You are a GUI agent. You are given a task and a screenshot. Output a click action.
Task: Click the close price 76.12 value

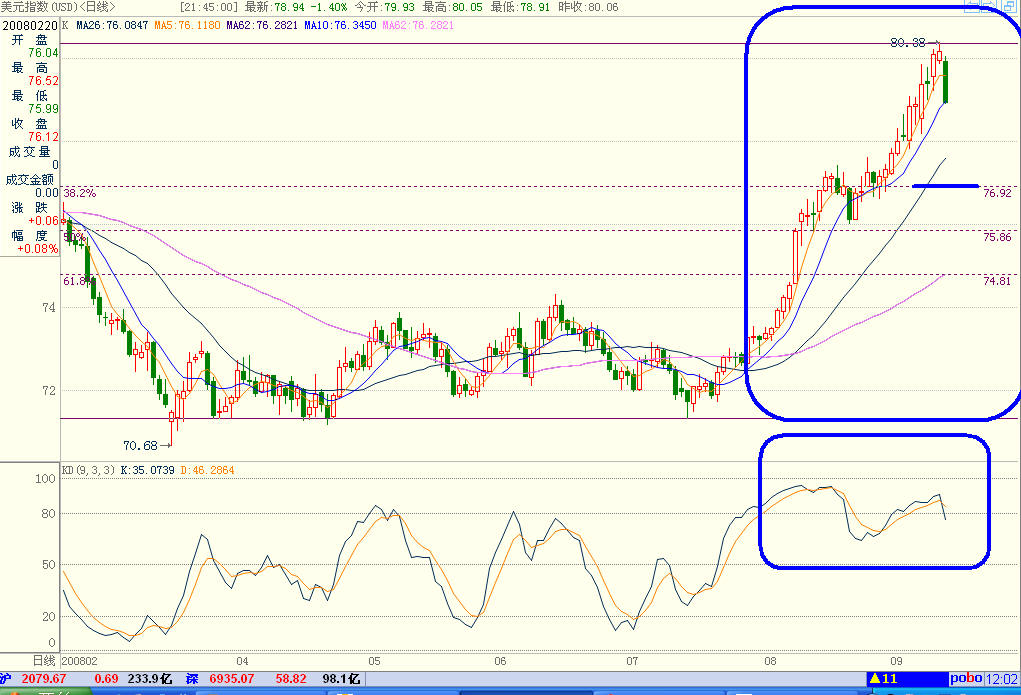tap(43, 137)
